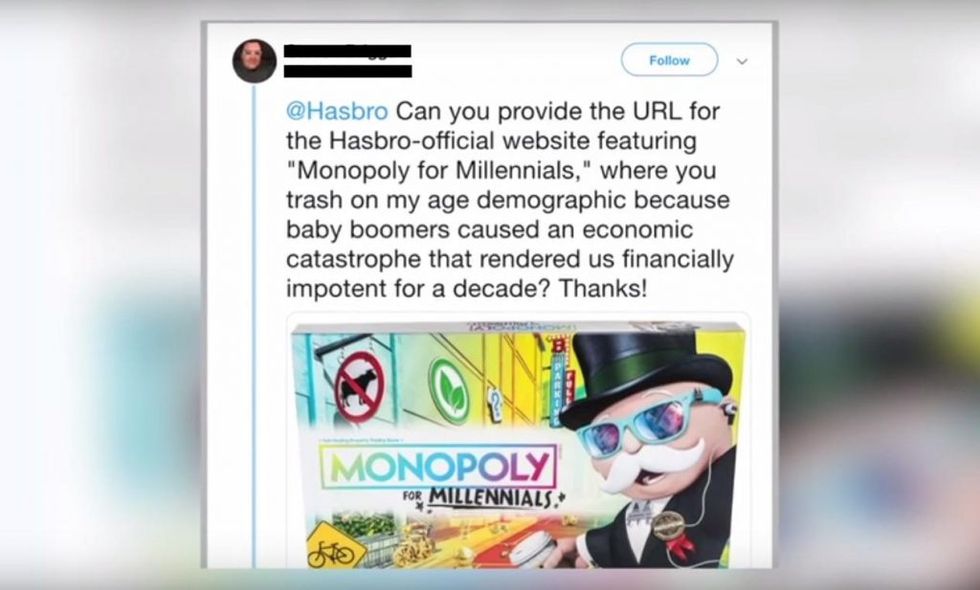Click the gold participation medal badge
The height and width of the screenshot is (590, 980).
(667, 526)
